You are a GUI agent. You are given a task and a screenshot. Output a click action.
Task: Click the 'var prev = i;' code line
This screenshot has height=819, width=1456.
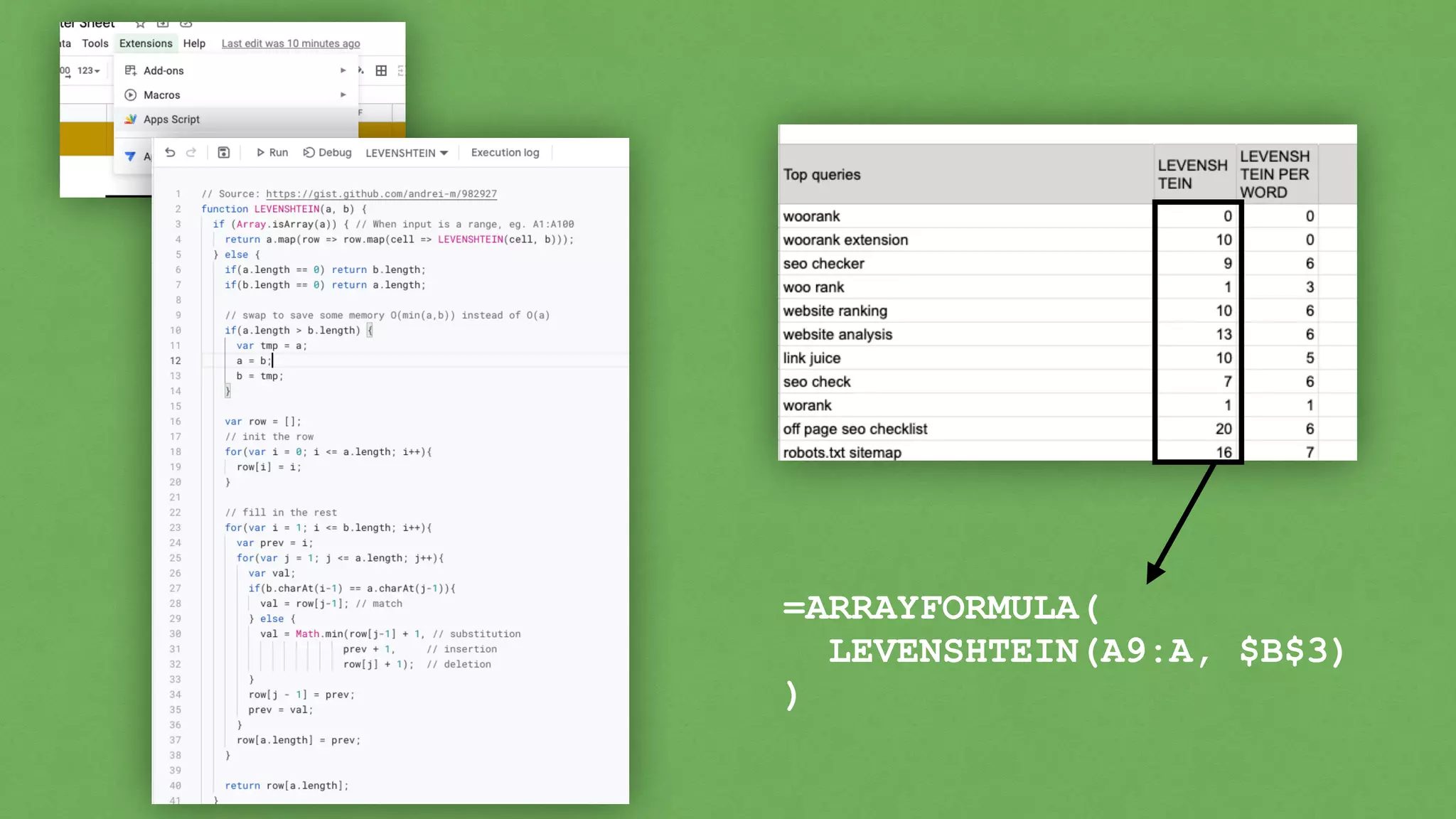click(x=274, y=542)
